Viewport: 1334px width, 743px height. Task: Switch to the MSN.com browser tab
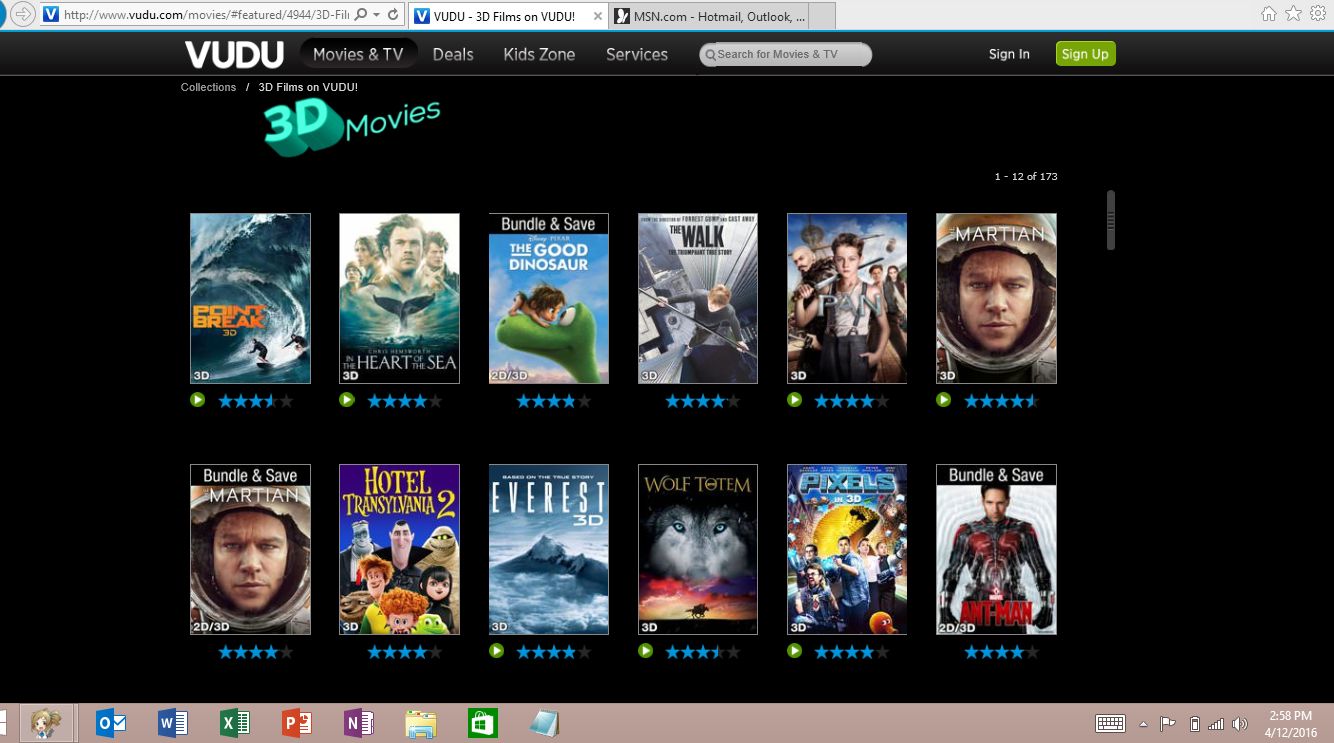point(708,16)
